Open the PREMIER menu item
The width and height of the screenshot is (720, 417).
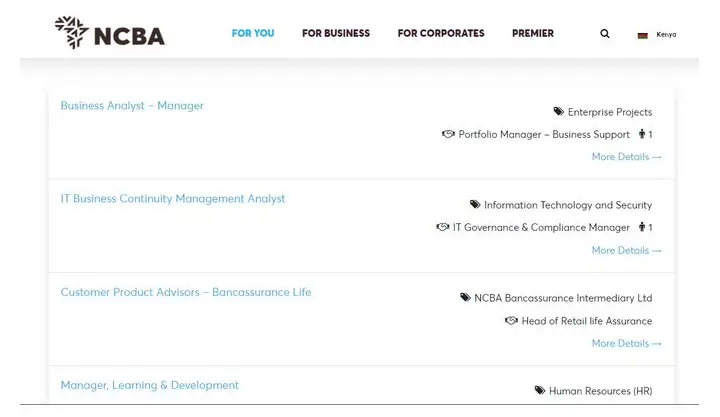533,33
